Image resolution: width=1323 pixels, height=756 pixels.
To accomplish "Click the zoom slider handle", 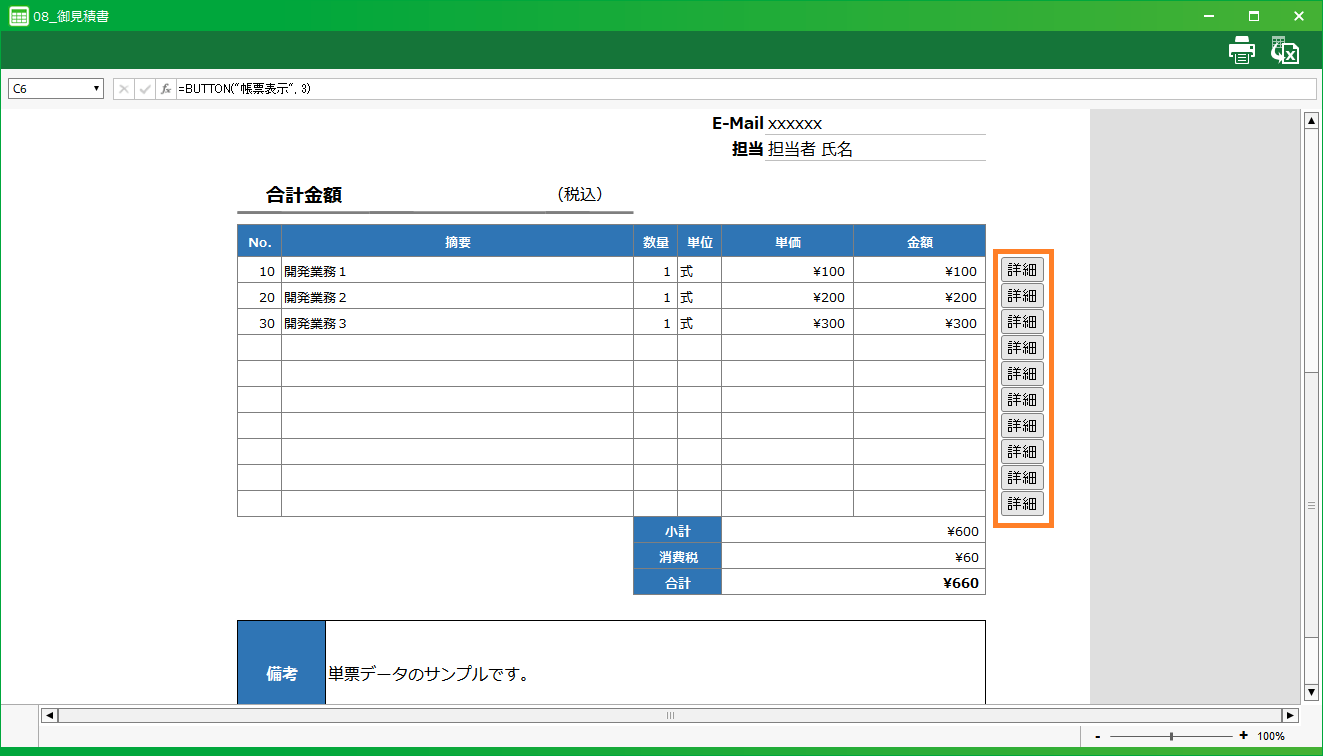I will 1171,736.
